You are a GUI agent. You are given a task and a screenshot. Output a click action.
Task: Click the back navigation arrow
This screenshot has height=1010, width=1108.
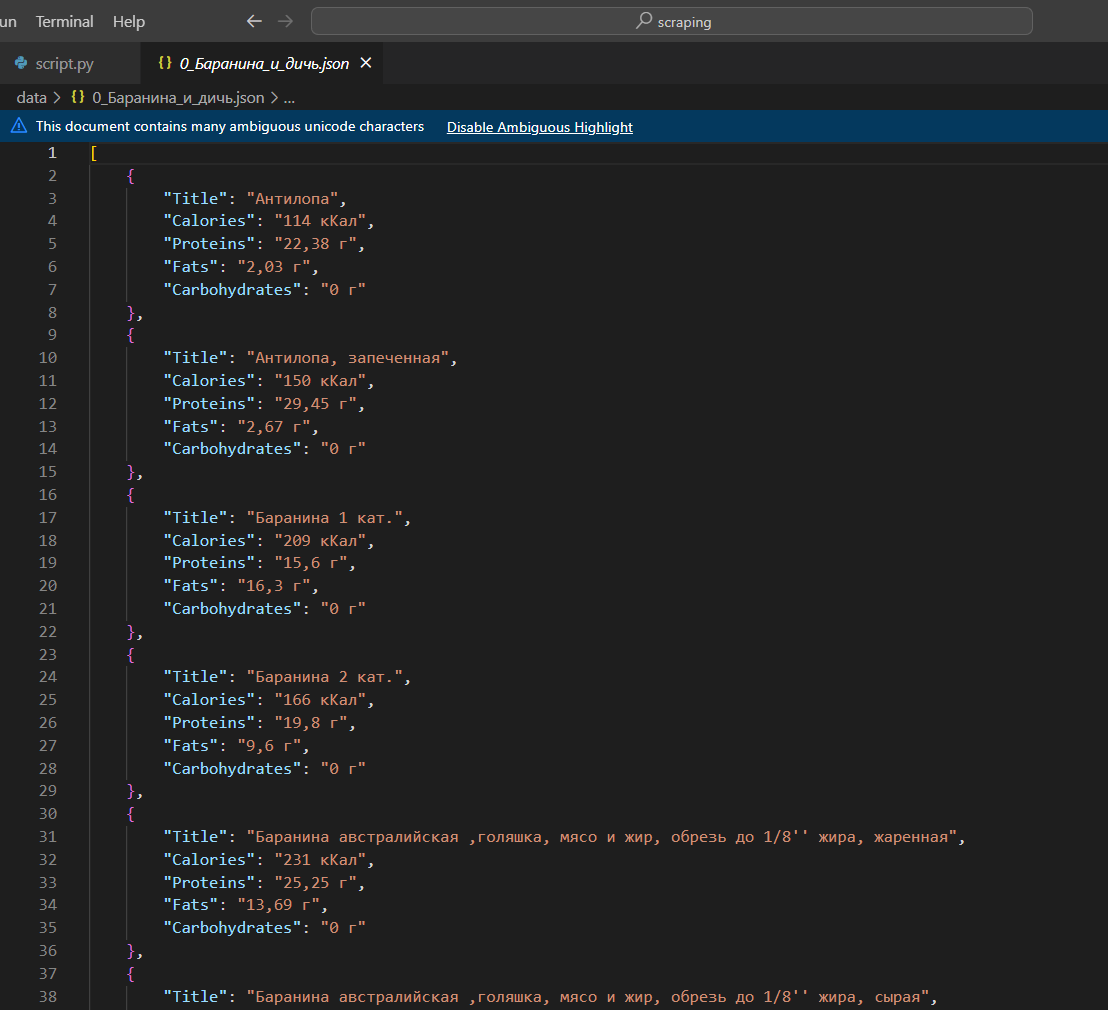coord(254,21)
